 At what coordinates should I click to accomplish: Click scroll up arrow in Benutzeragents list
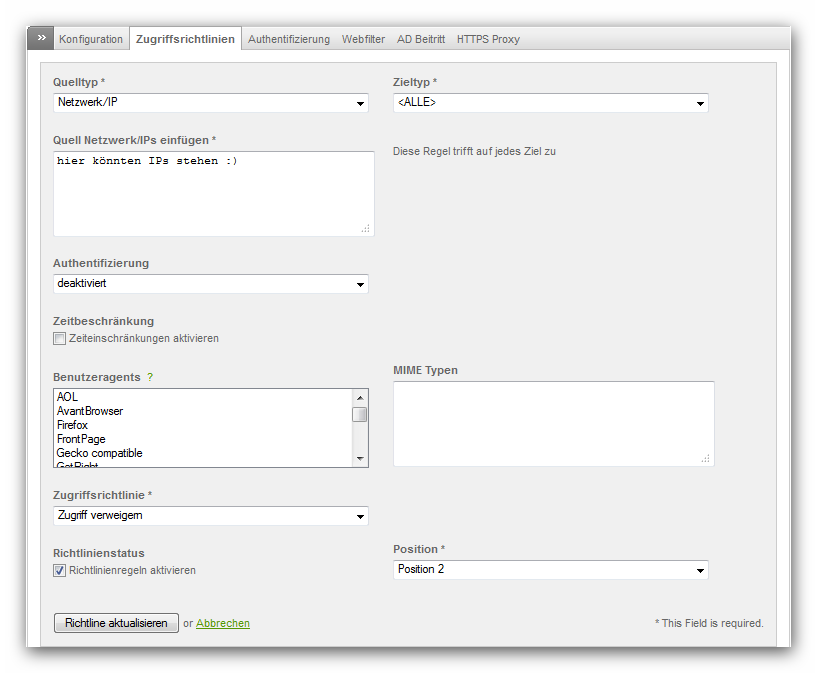[360, 396]
